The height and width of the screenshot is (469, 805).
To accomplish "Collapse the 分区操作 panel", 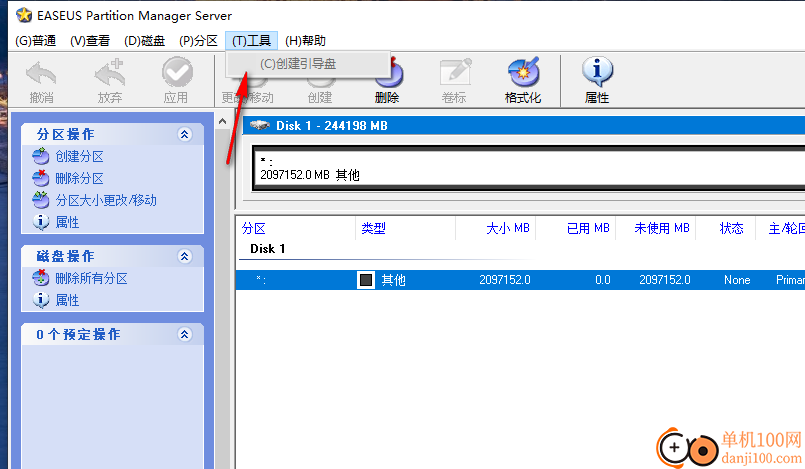I will coord(185,134).
